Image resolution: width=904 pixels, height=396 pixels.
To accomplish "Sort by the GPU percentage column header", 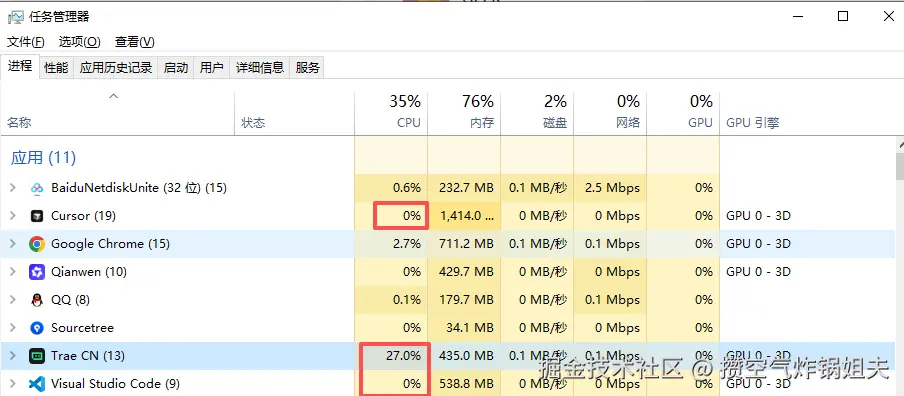I will pos(683,114).
